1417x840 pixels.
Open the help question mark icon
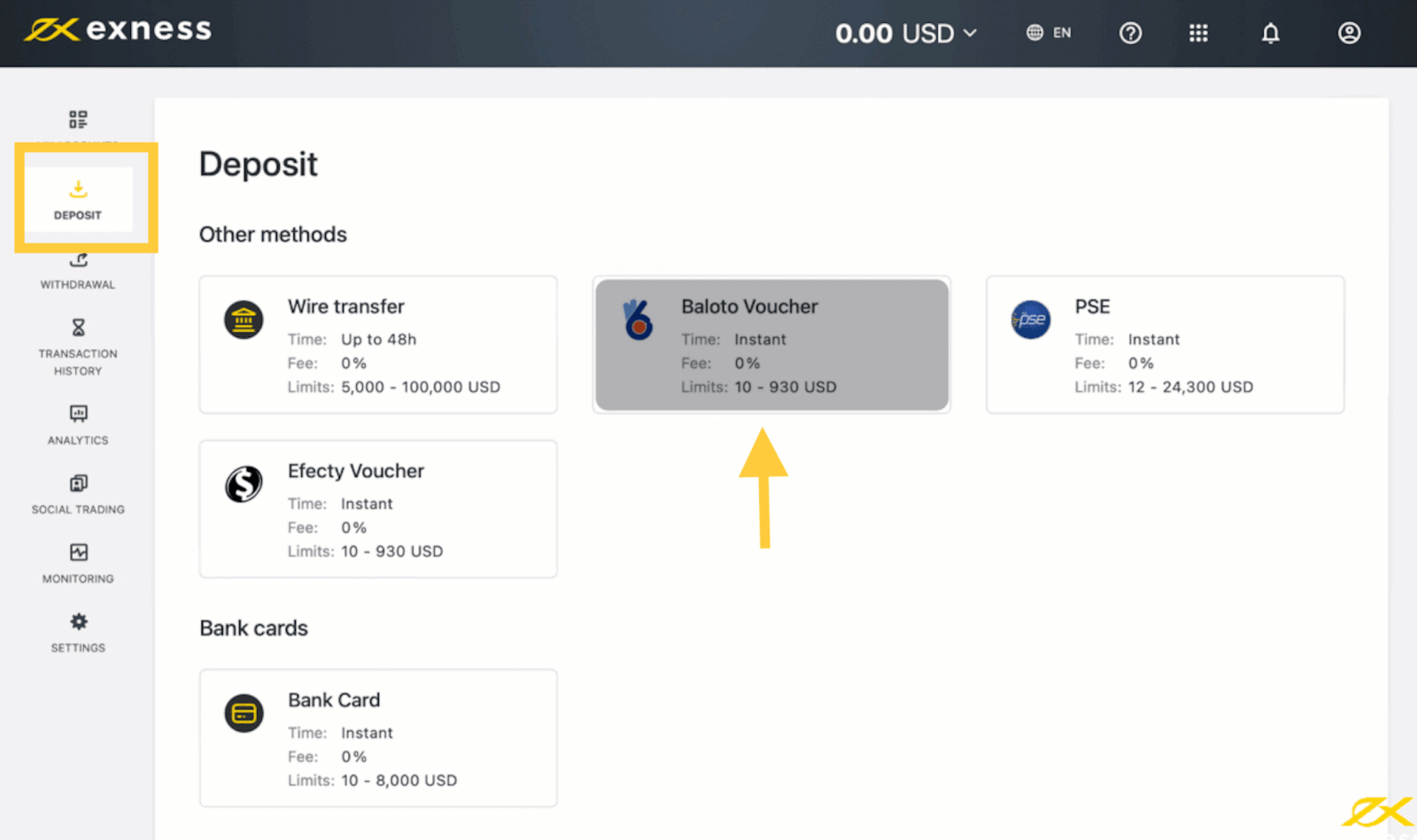pos(1130,33)
